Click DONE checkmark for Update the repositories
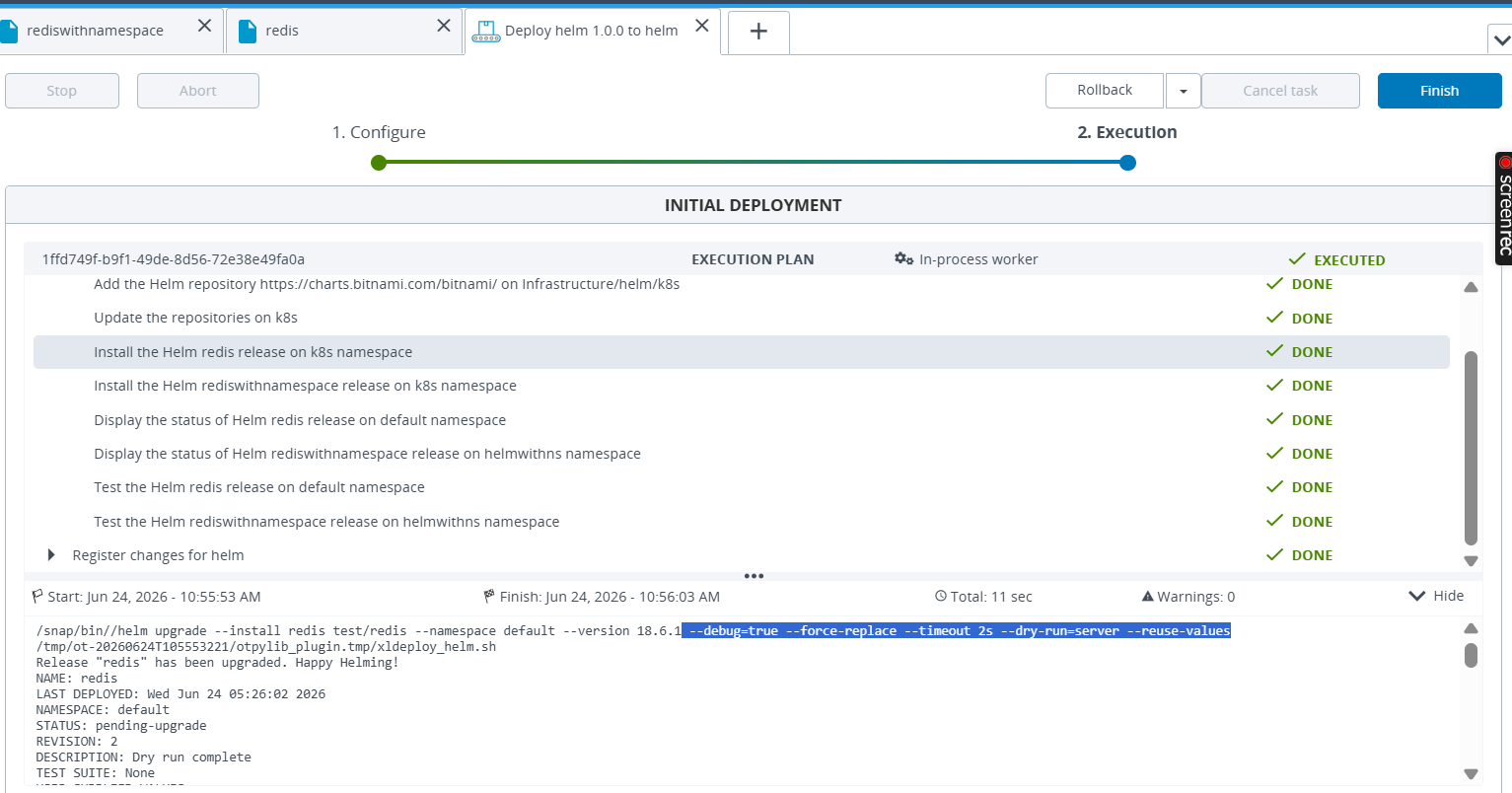The width and height of the screenshot is (1512, 793). pyautogui.click(x=1274, y=318)
